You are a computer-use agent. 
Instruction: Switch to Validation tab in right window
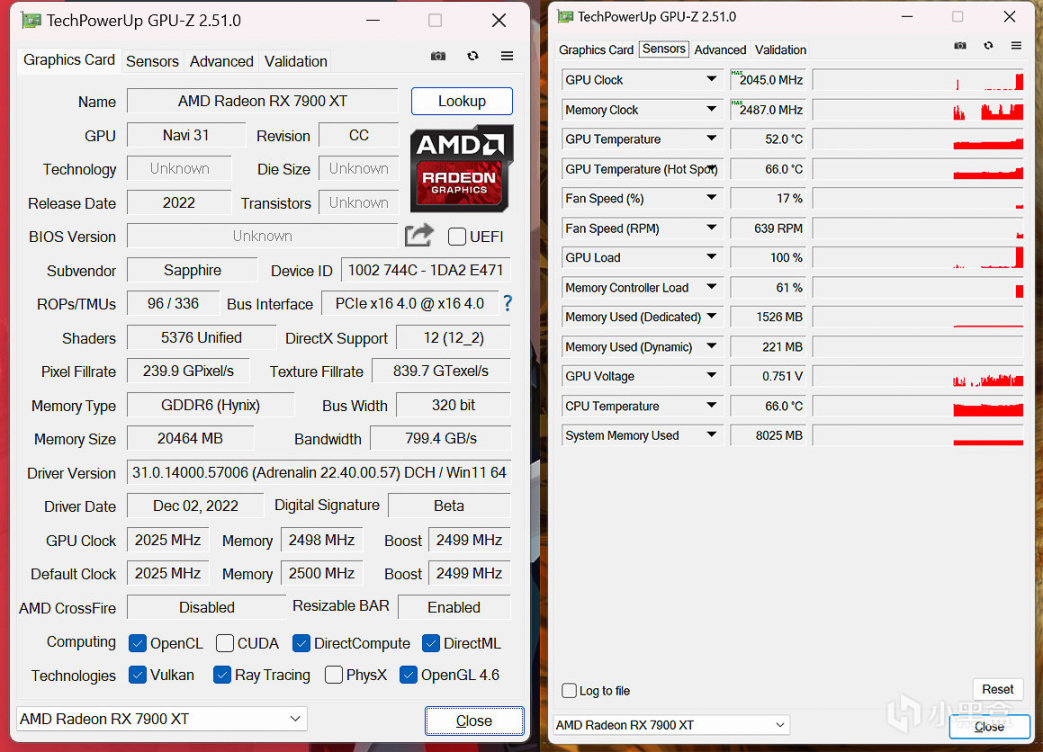780,50
